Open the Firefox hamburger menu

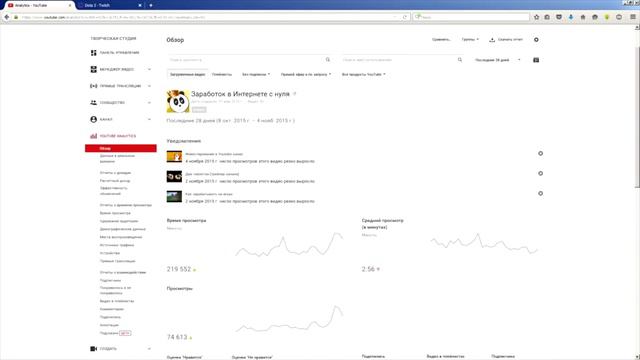click(633, 17)
